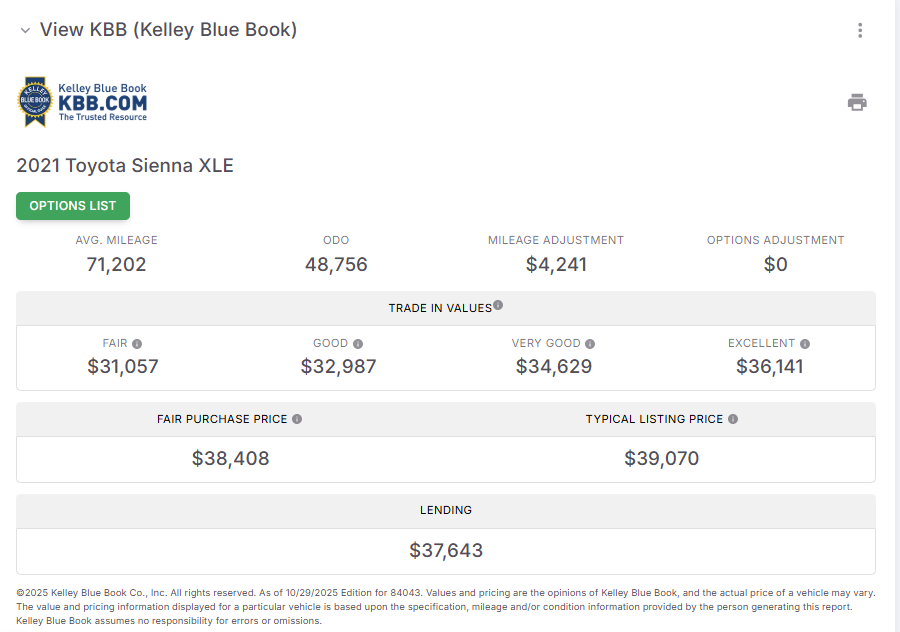Click the Kelley Blue Book logo
The width and height of the screenshot is (900, 632).
click(x=84, y=103)
